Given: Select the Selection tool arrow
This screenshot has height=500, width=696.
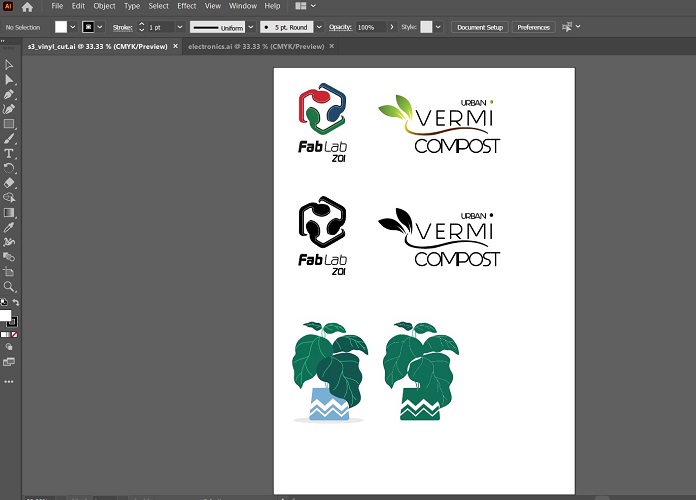Looking at the screenshot, I should pyautogui.click(x=8, y=65).
